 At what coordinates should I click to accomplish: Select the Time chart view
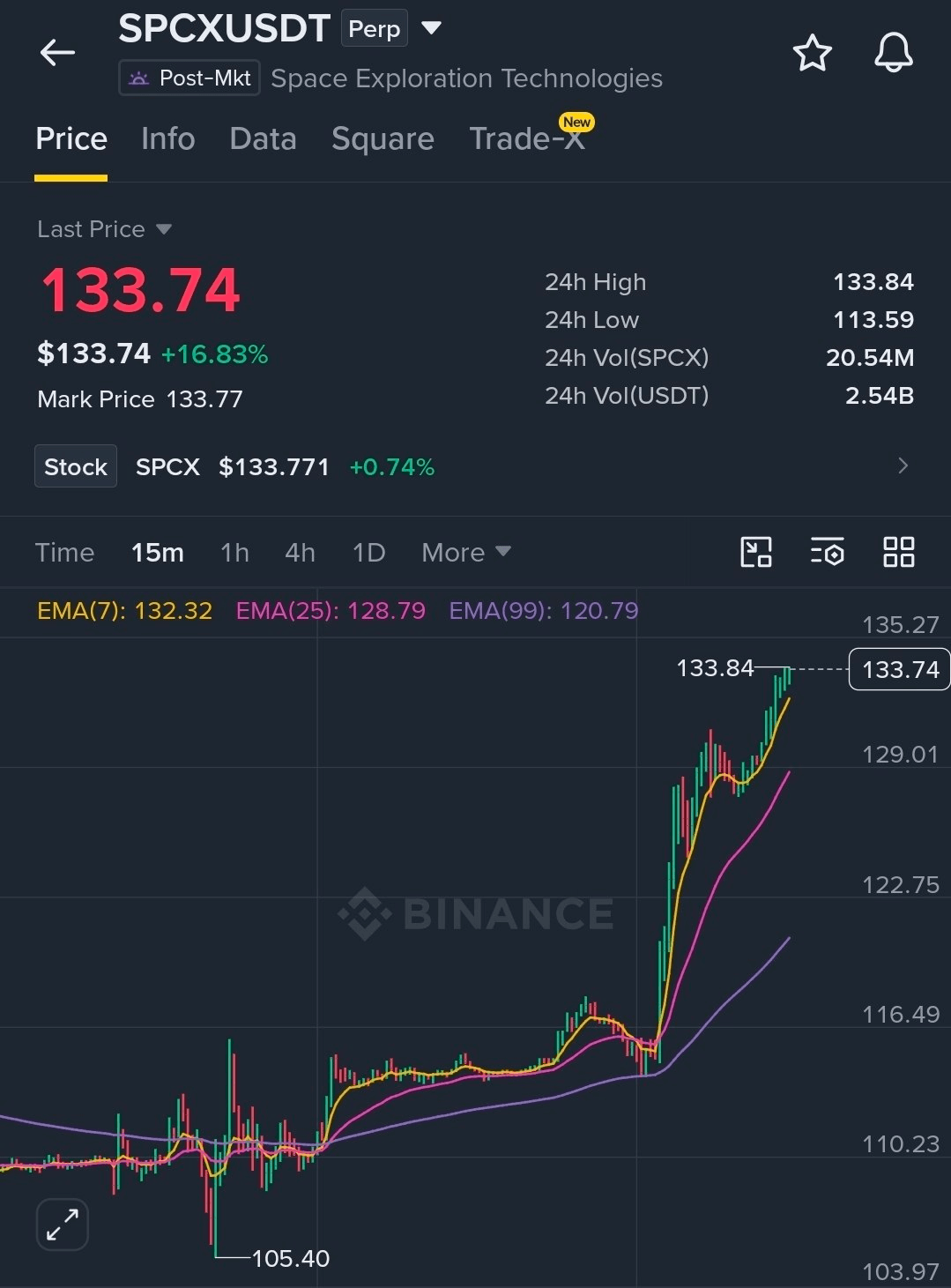64,553
